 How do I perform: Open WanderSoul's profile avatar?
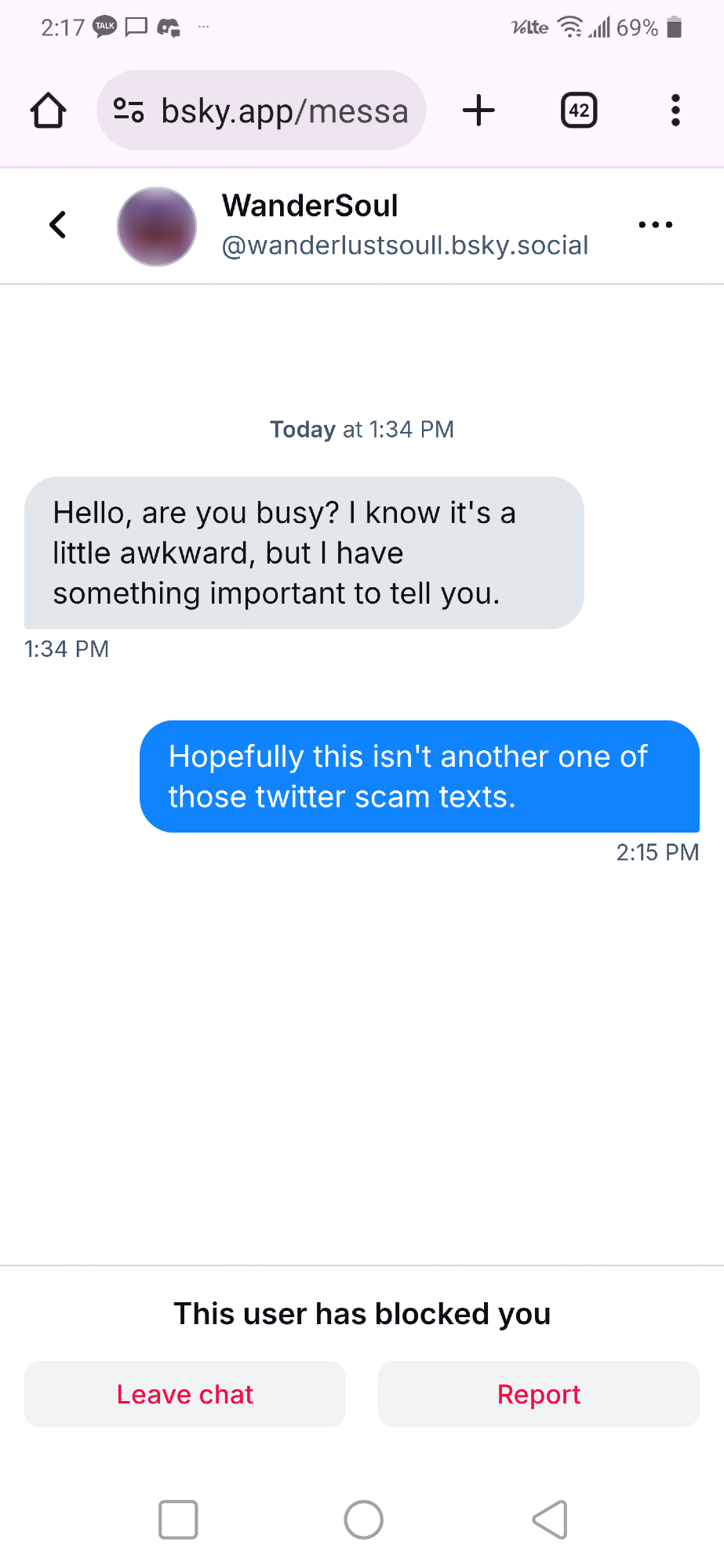pyautogui.click(x=157, y=227)
